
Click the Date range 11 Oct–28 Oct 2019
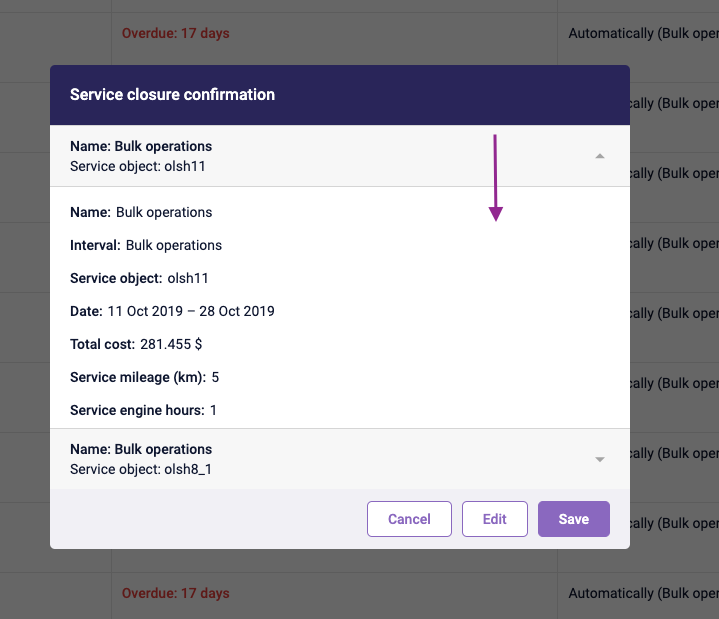[191, 311]
